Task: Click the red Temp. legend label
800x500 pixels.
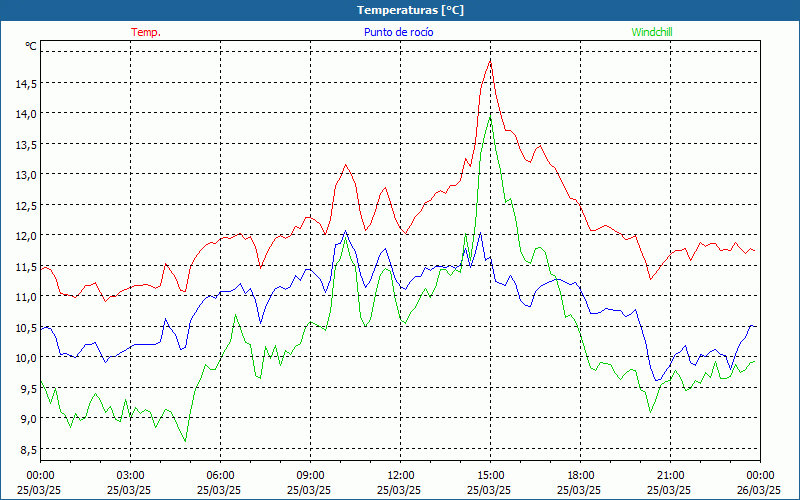Action: (x=146, y=32)
